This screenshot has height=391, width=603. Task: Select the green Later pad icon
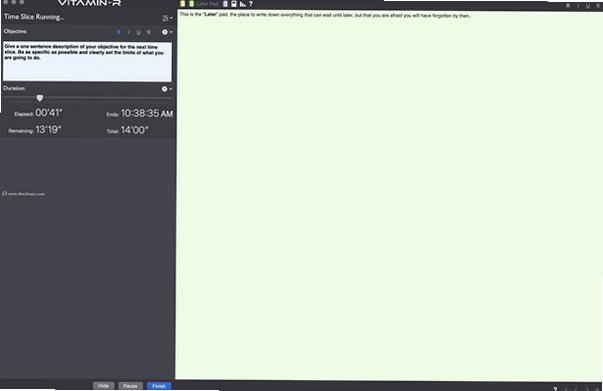click(192, 4)
